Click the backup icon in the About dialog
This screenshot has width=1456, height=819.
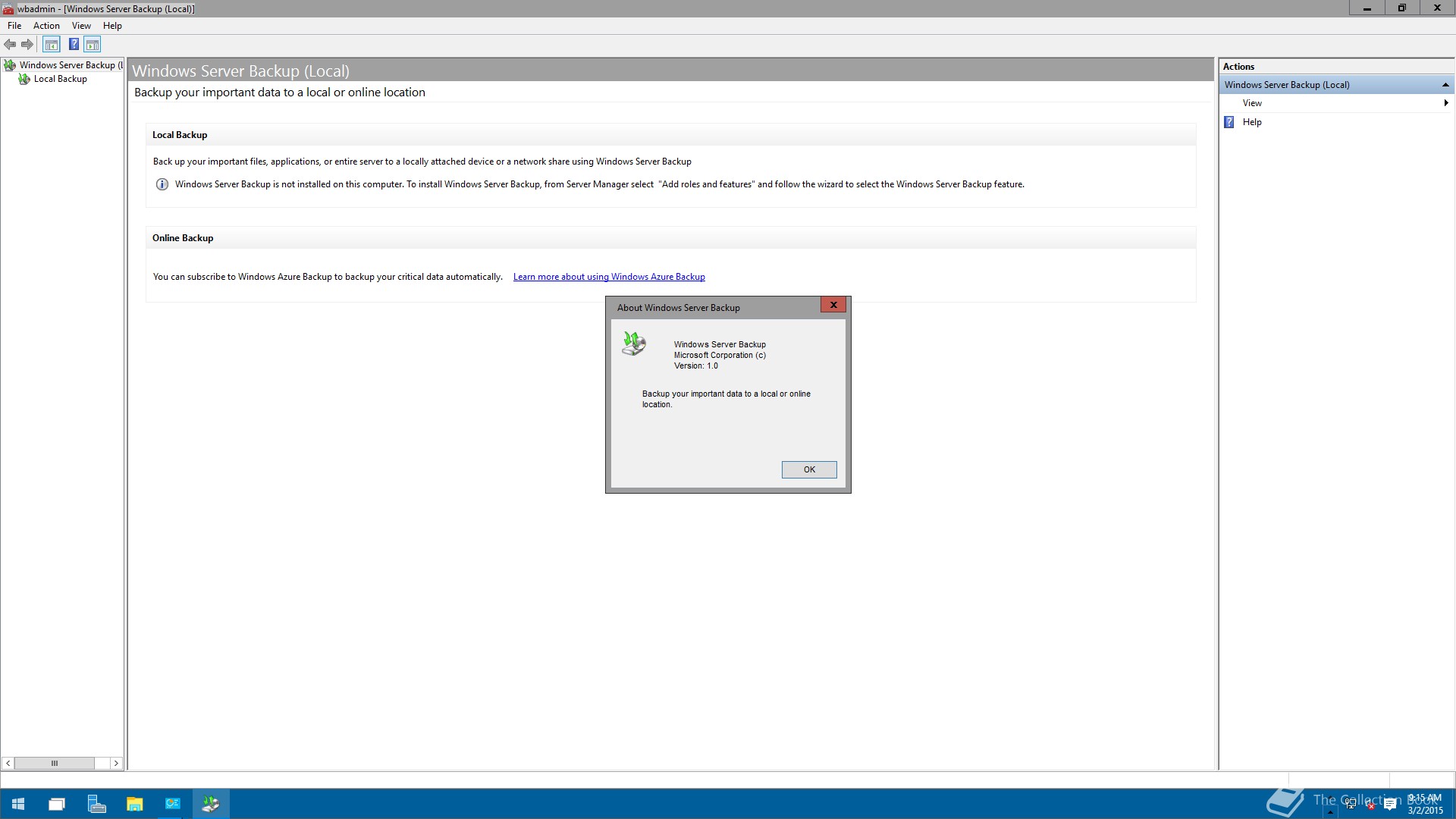634,344
